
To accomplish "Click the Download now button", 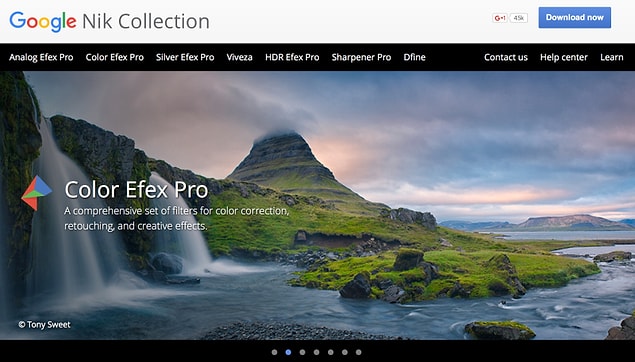I will pyautogui.click(x=575, y=17).
